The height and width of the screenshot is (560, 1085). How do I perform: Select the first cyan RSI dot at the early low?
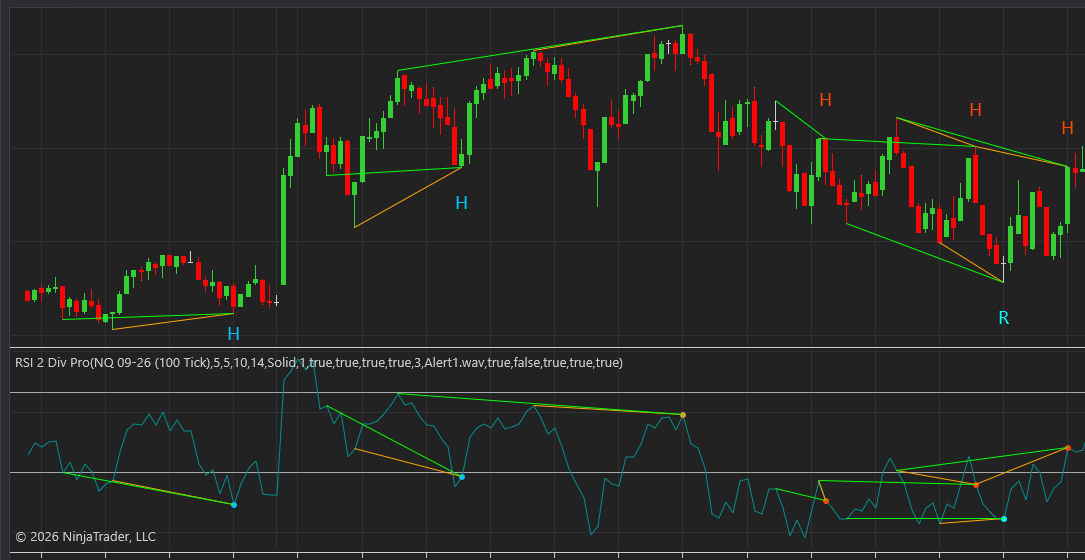[234, 505]
